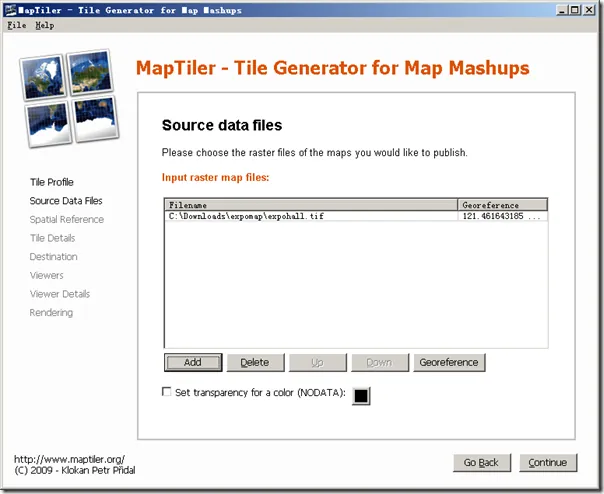Select Viewers step in sidebar
The width and height of the screenshot is (604, 494).
pos(46,276)
